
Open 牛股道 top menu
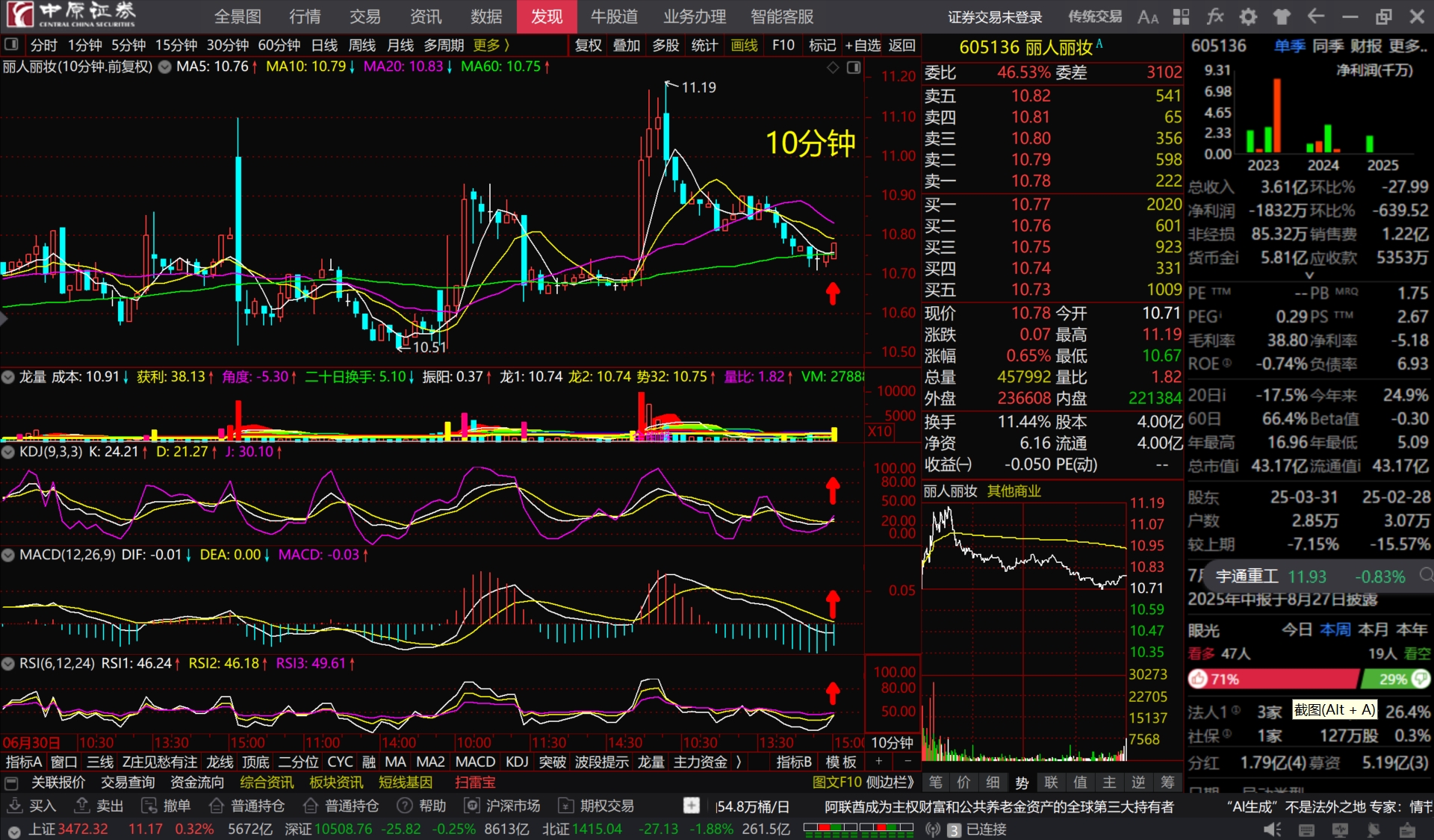click(614, 16)
